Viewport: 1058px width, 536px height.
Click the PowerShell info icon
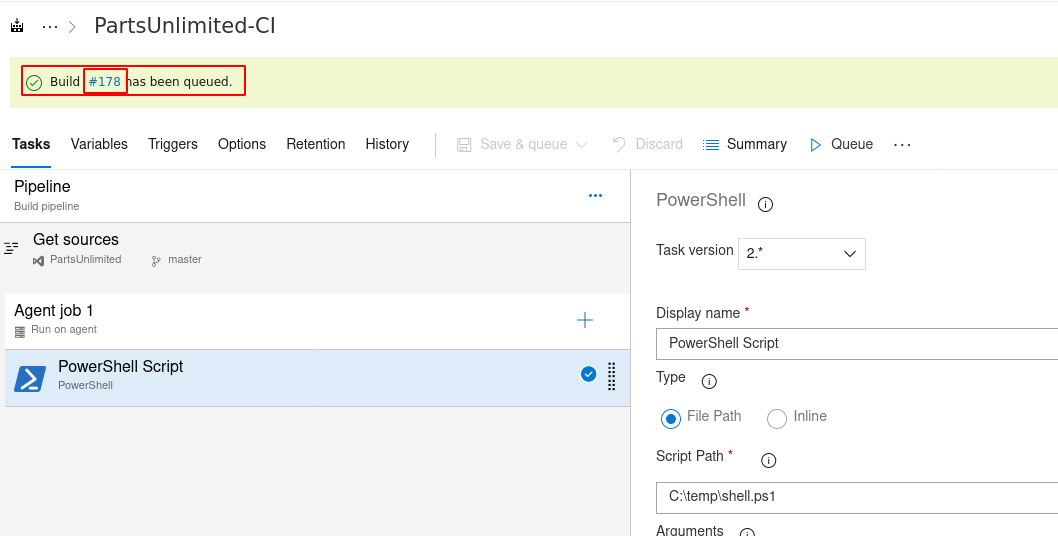pos(765,204)
